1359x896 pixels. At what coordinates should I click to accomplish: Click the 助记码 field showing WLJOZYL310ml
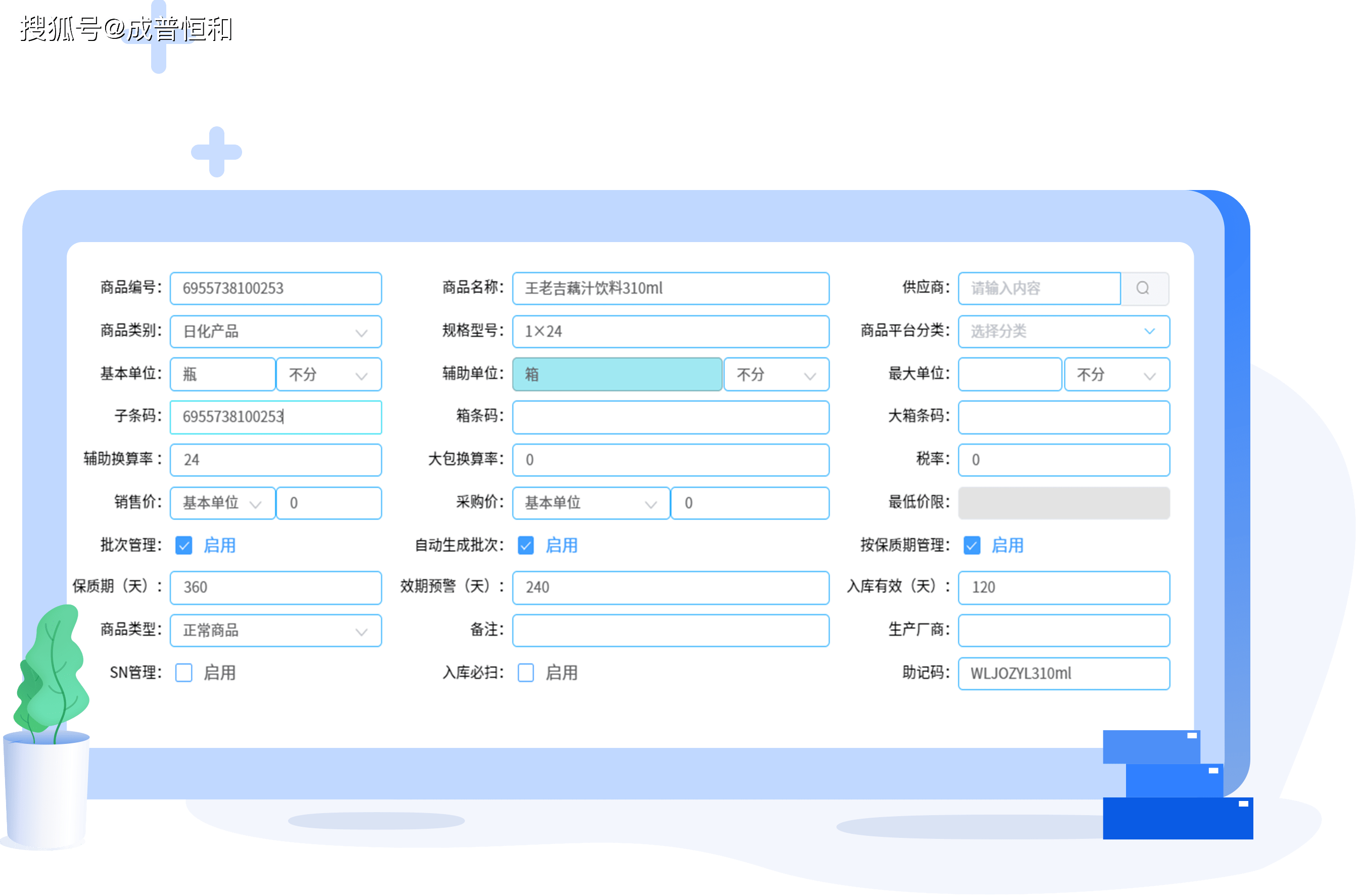[x=1063, y=674]
